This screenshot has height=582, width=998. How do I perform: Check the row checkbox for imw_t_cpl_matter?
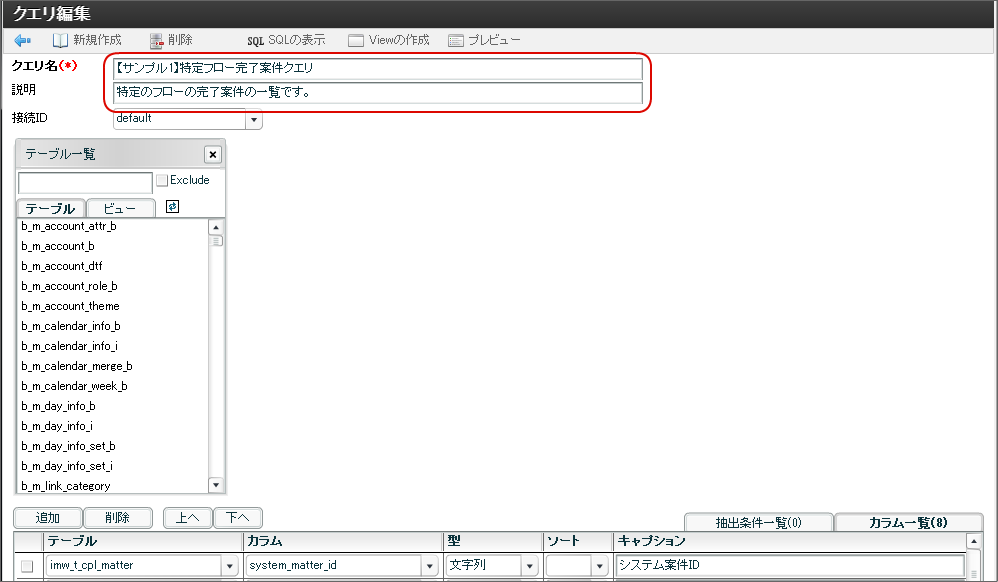pos(25,564)
